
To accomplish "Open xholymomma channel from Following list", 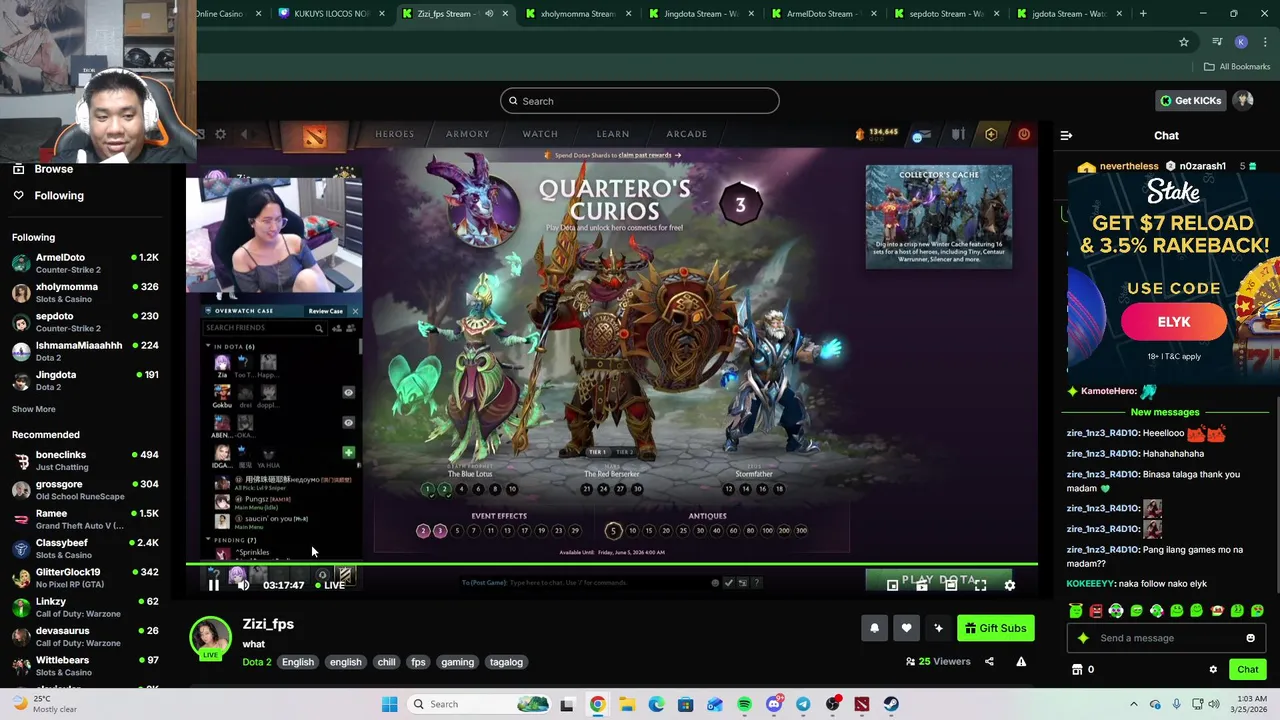I will coord(86,292).
